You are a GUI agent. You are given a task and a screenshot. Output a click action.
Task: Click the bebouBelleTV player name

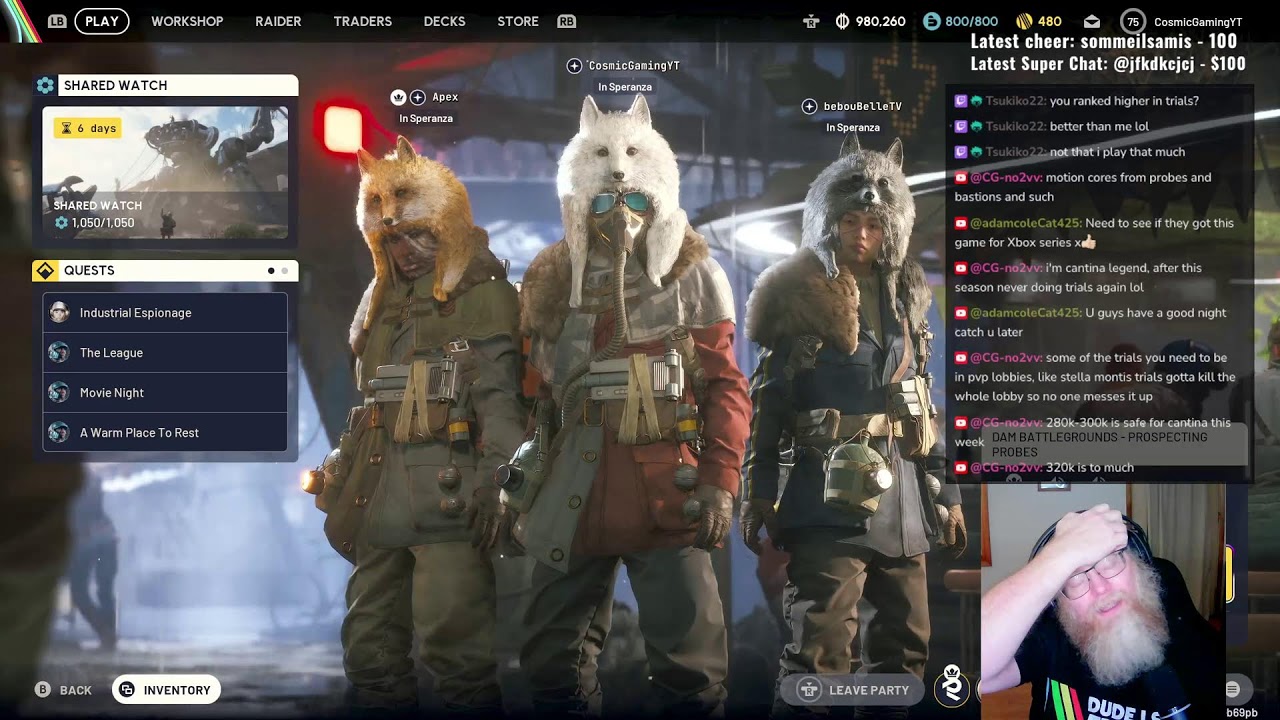tap(863, 106)
